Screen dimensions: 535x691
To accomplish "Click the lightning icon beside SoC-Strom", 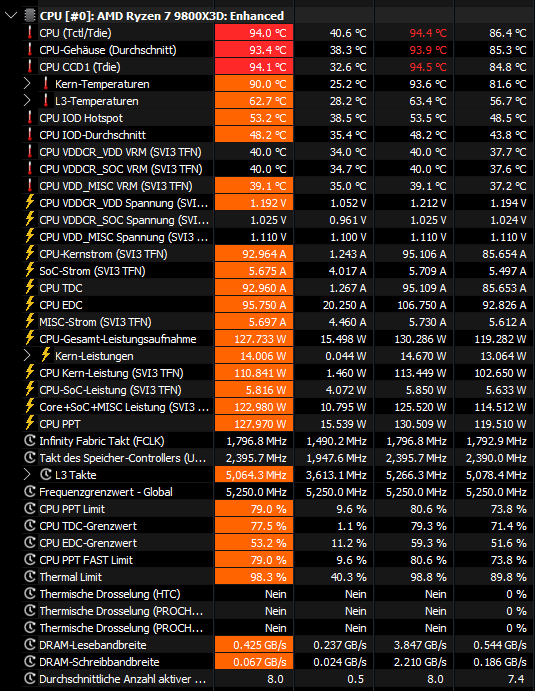I will point(30,271).
